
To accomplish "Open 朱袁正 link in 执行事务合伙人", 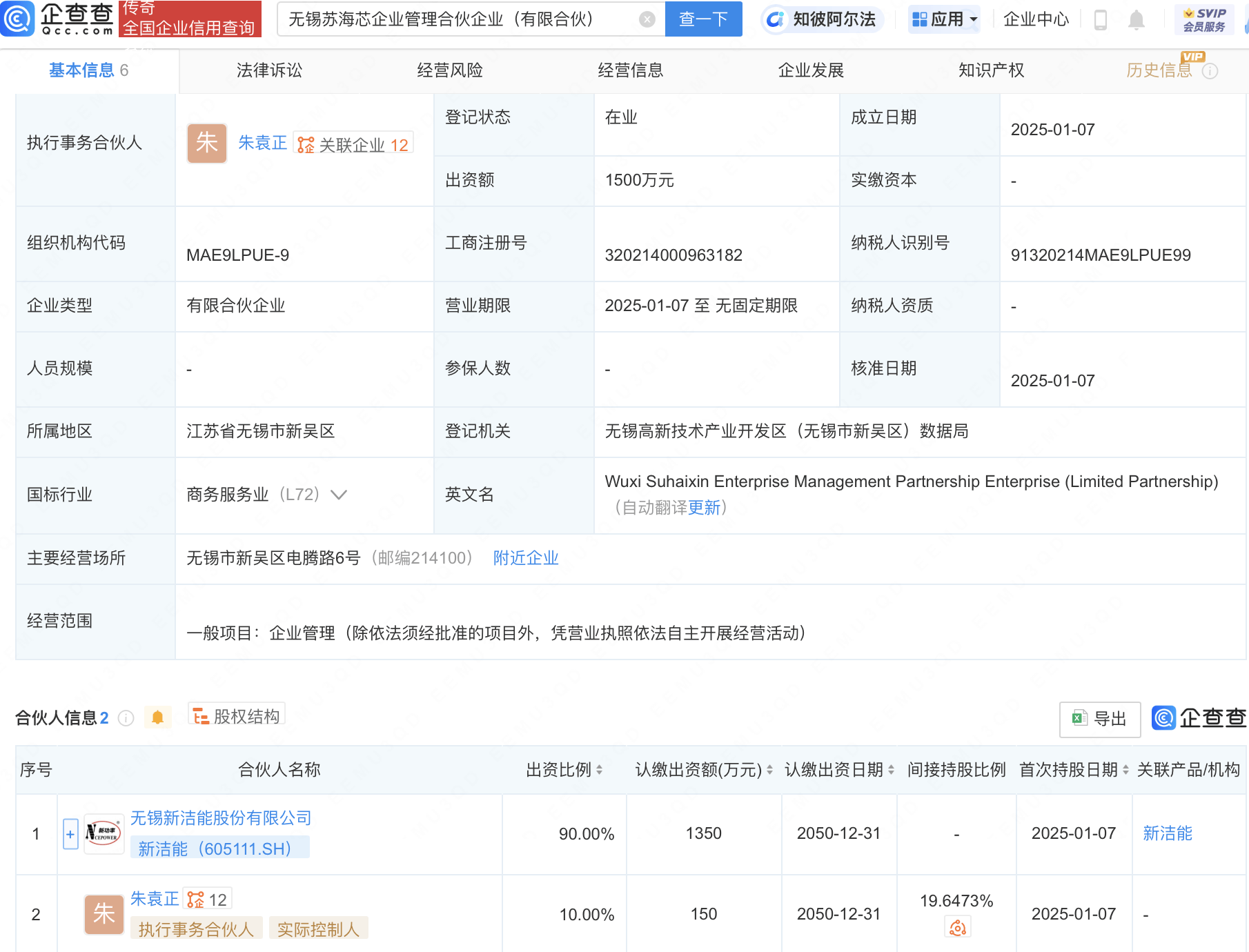I will 262,143.
